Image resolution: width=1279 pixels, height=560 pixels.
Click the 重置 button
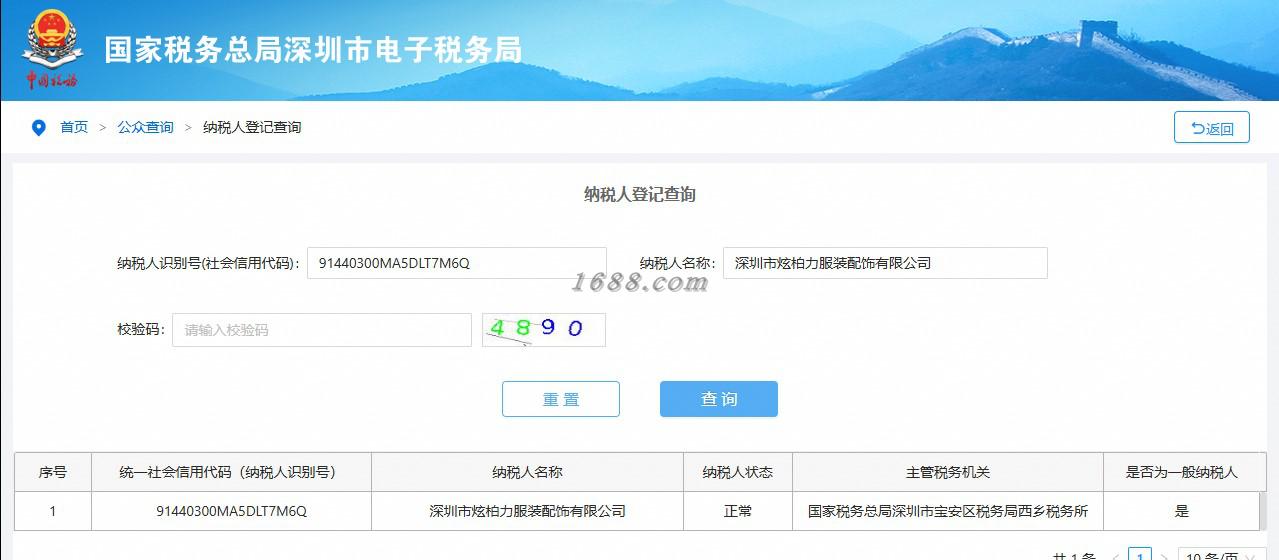pyautogui.click(x=561, y=399)
